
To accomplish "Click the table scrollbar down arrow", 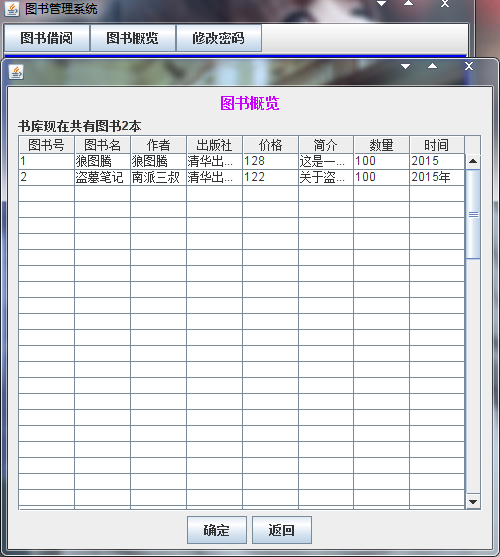I will click(x=473, y=502).
